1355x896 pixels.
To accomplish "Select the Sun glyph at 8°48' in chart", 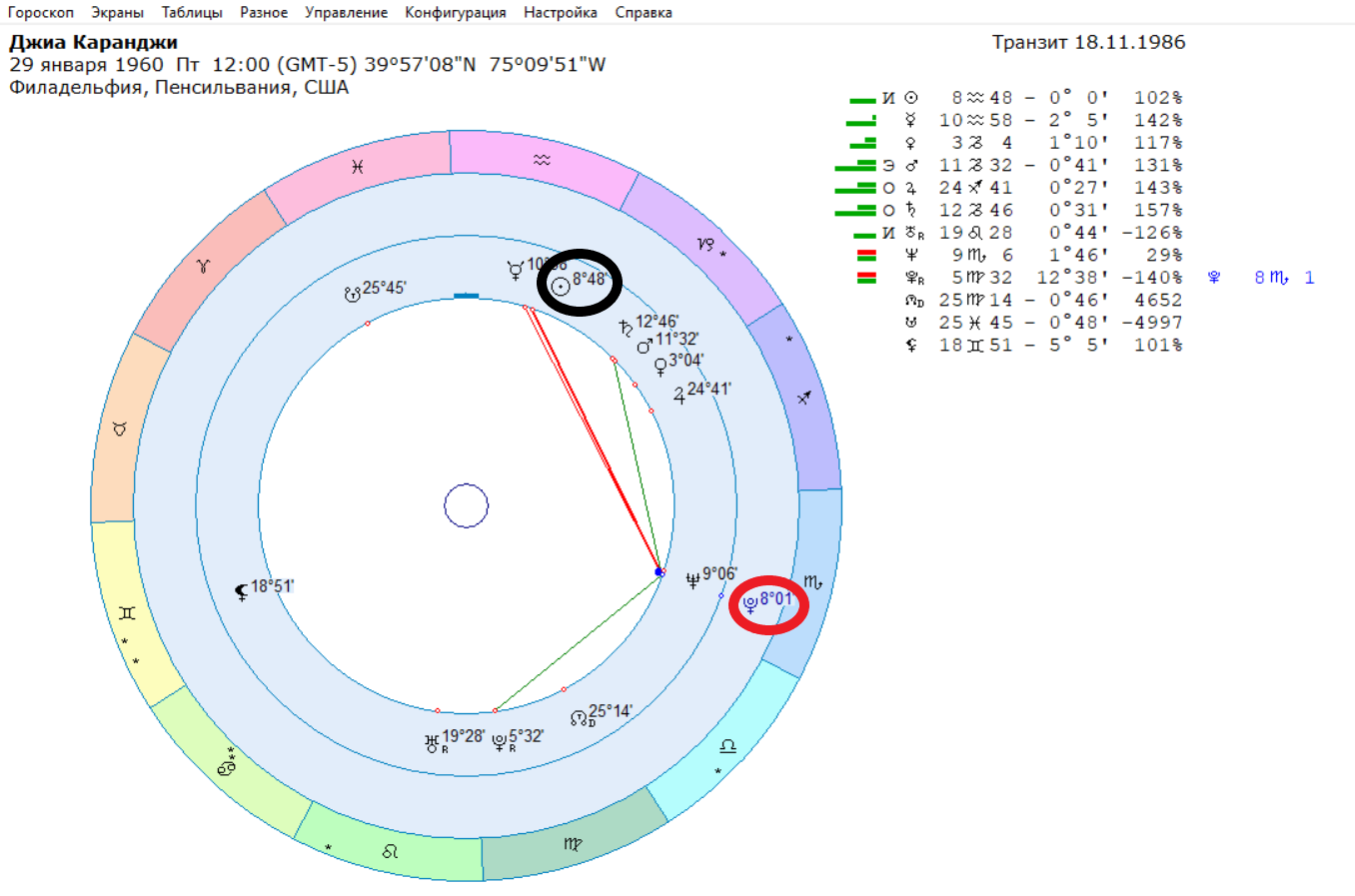I will click(x=562, y=286).
